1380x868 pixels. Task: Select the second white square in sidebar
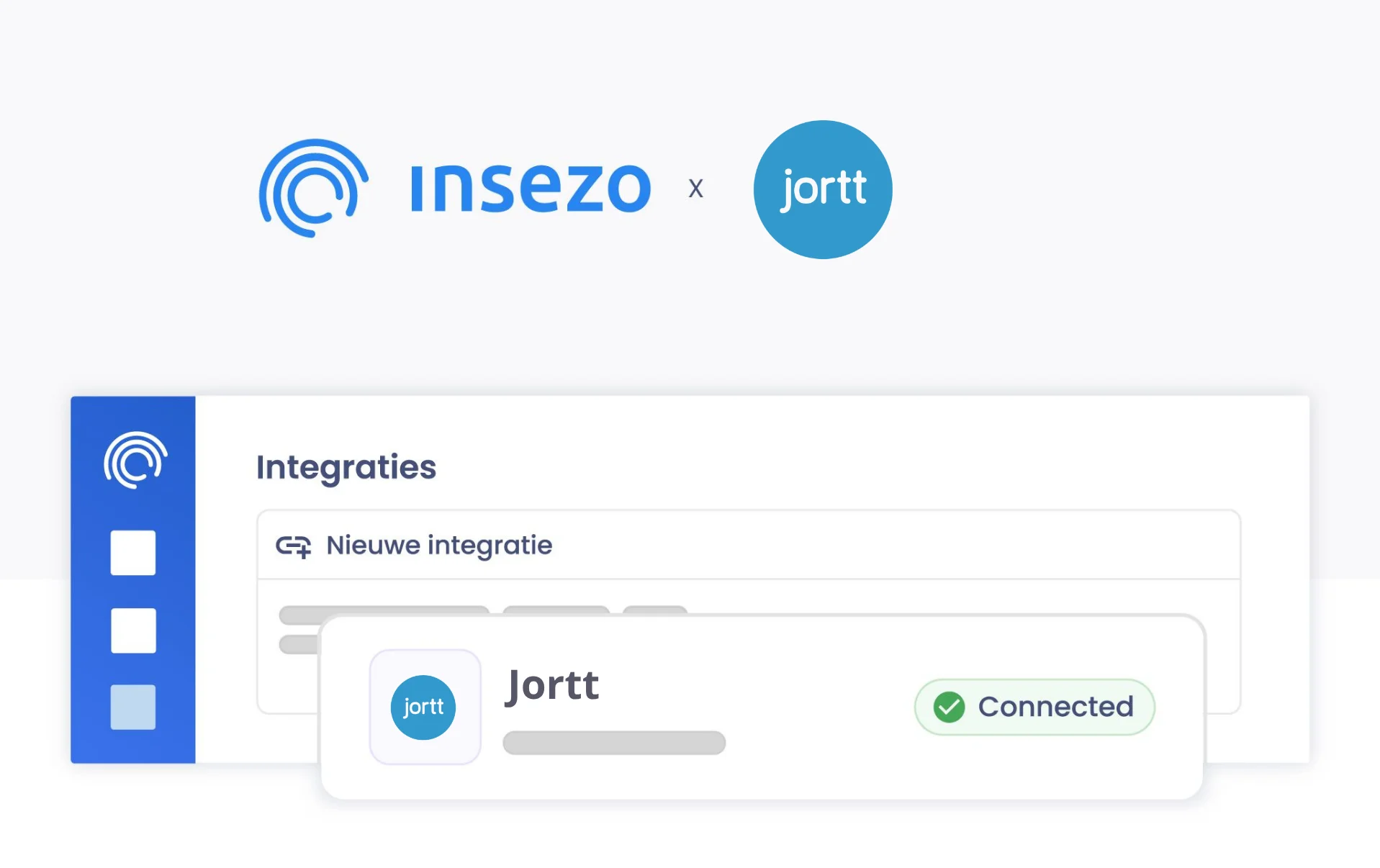(133, 630)
